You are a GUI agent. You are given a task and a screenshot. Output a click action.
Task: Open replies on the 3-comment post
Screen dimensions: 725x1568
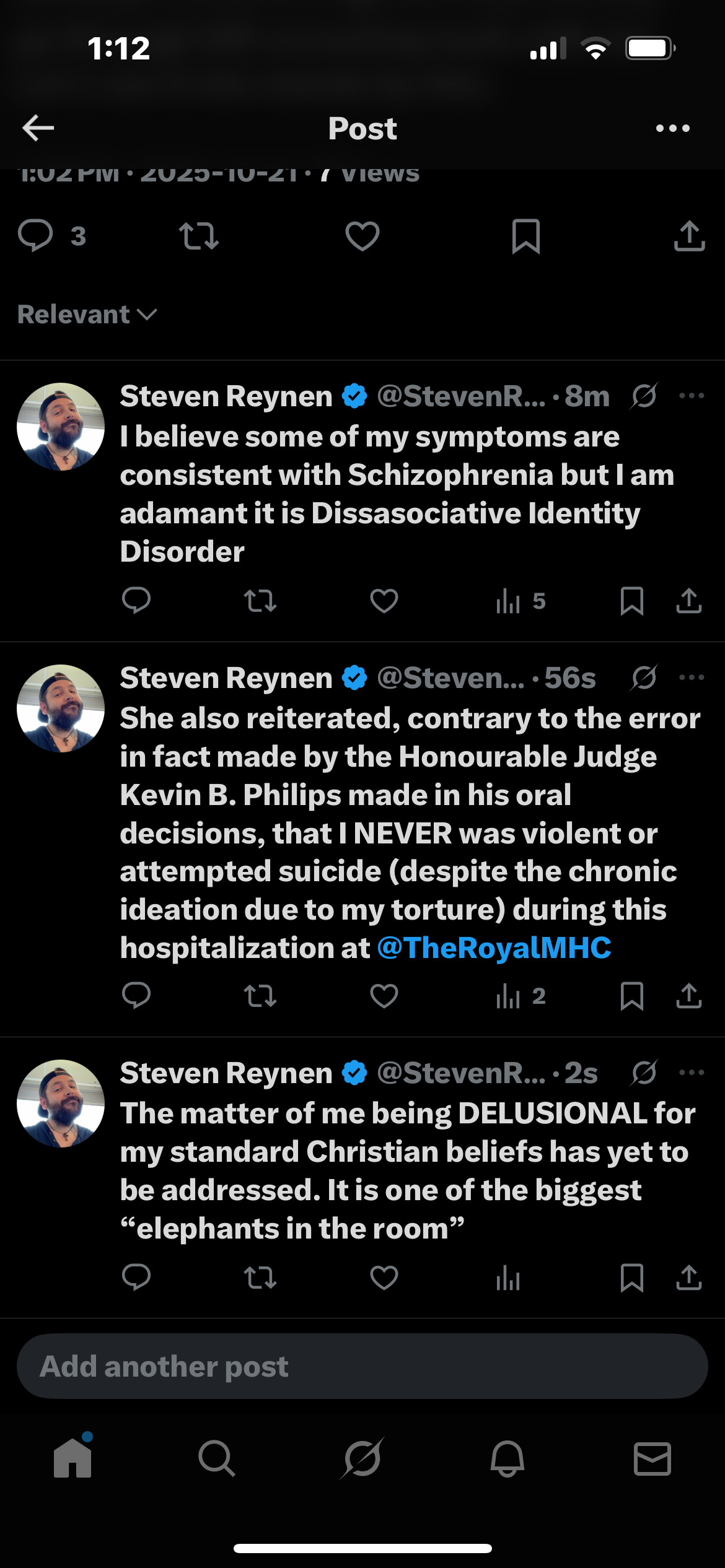36,236
